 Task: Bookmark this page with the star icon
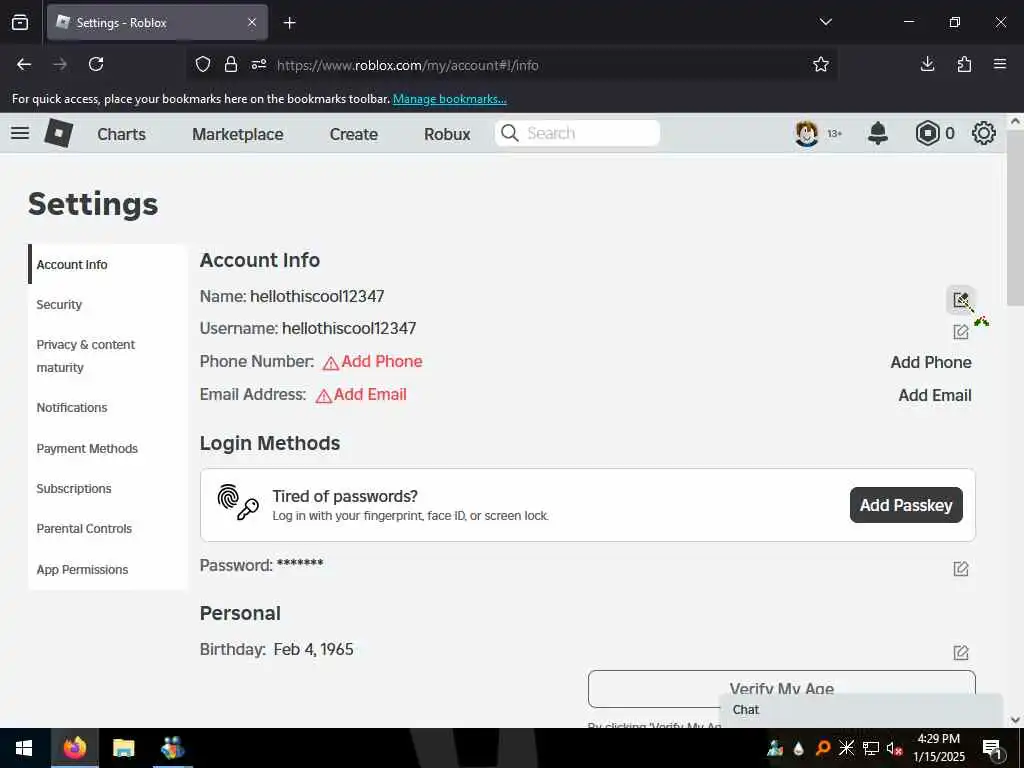pyautogui.click(x=821, y=64)
